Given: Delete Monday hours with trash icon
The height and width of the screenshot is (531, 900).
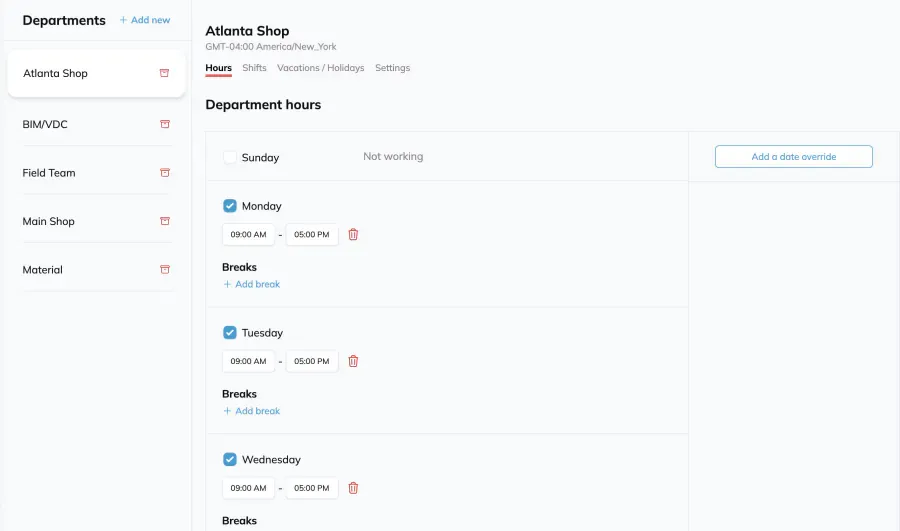Looking at the screenshot, I should click(353, 234).
